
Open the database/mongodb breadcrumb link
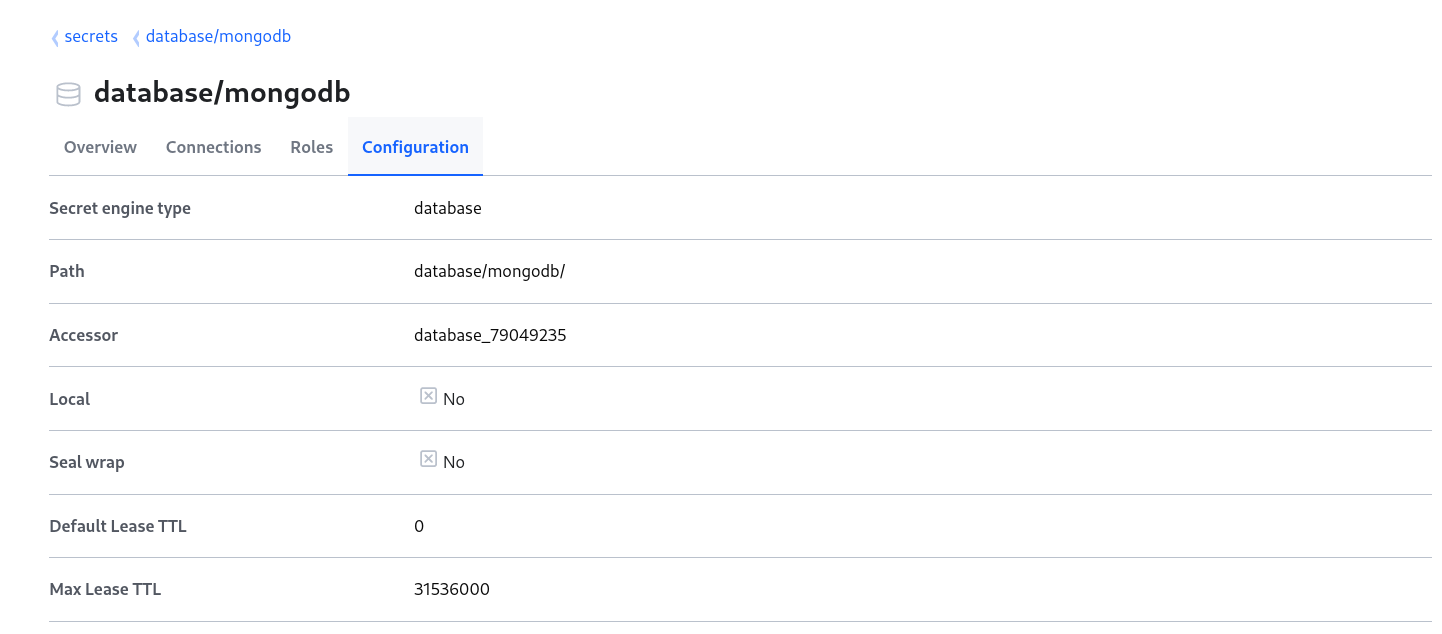[x=218, y=37]
